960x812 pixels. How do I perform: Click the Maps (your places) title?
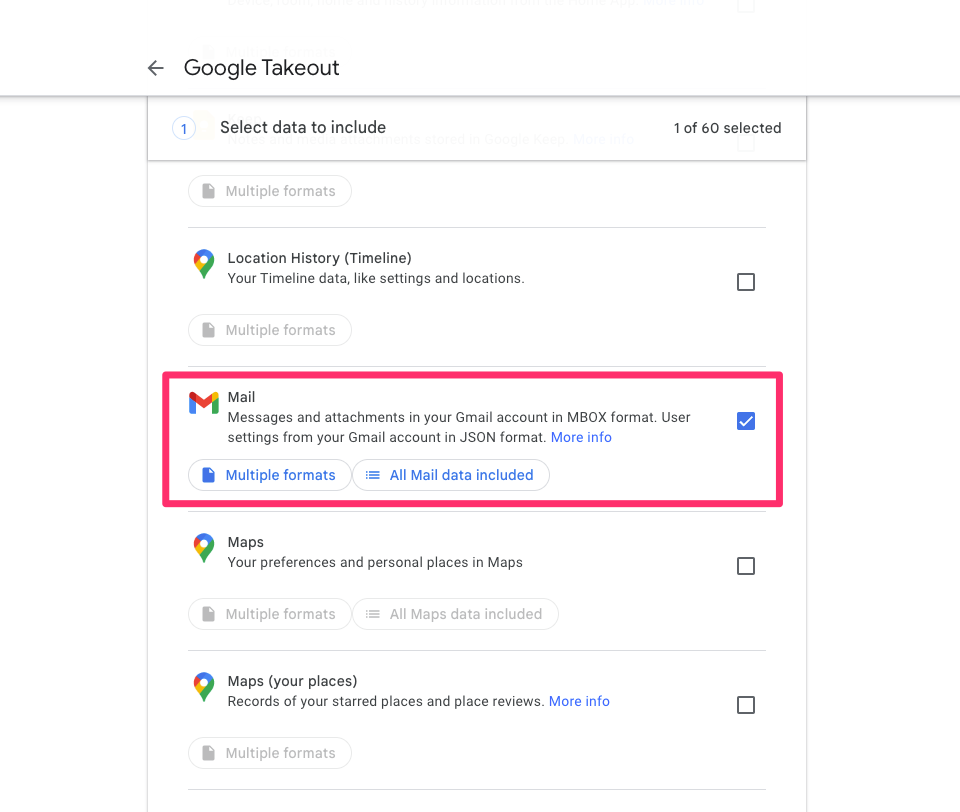coord(293,681)
